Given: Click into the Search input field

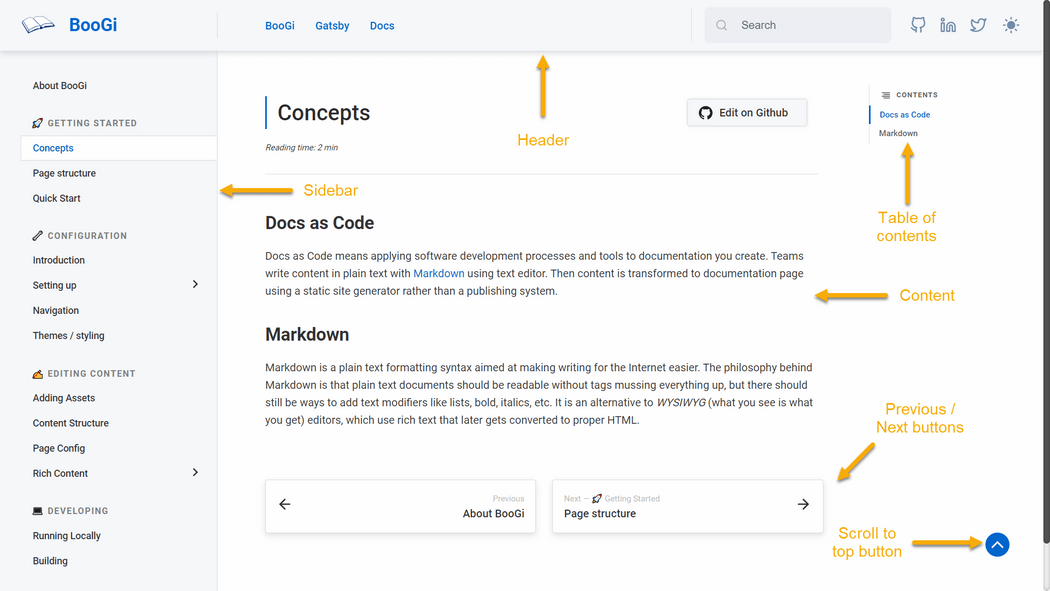Looking at the screenshot, I should tap(798, 25).
